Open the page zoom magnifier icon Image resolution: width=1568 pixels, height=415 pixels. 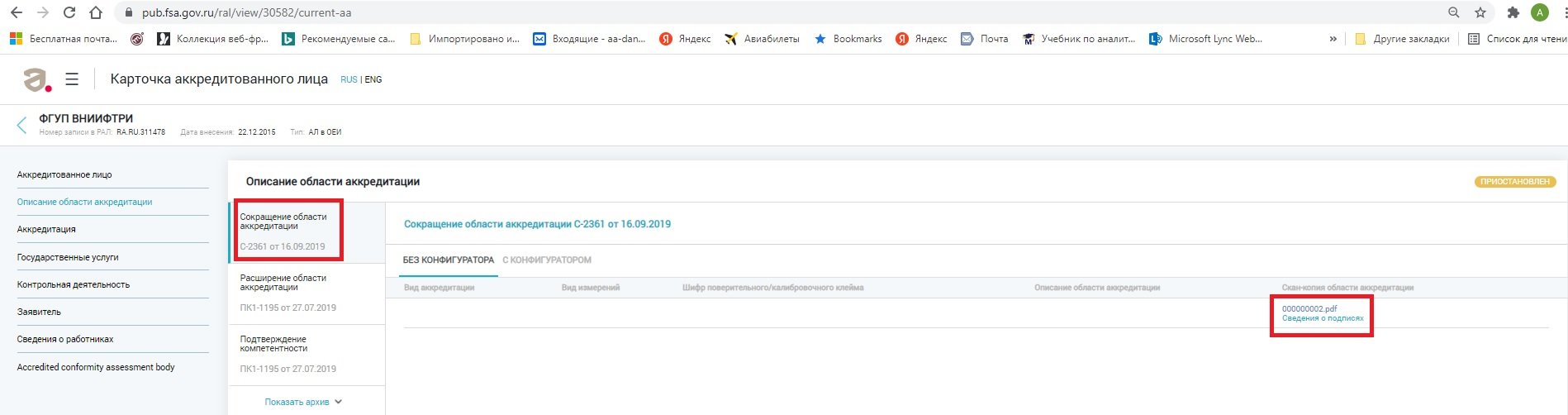(1454, 13)
